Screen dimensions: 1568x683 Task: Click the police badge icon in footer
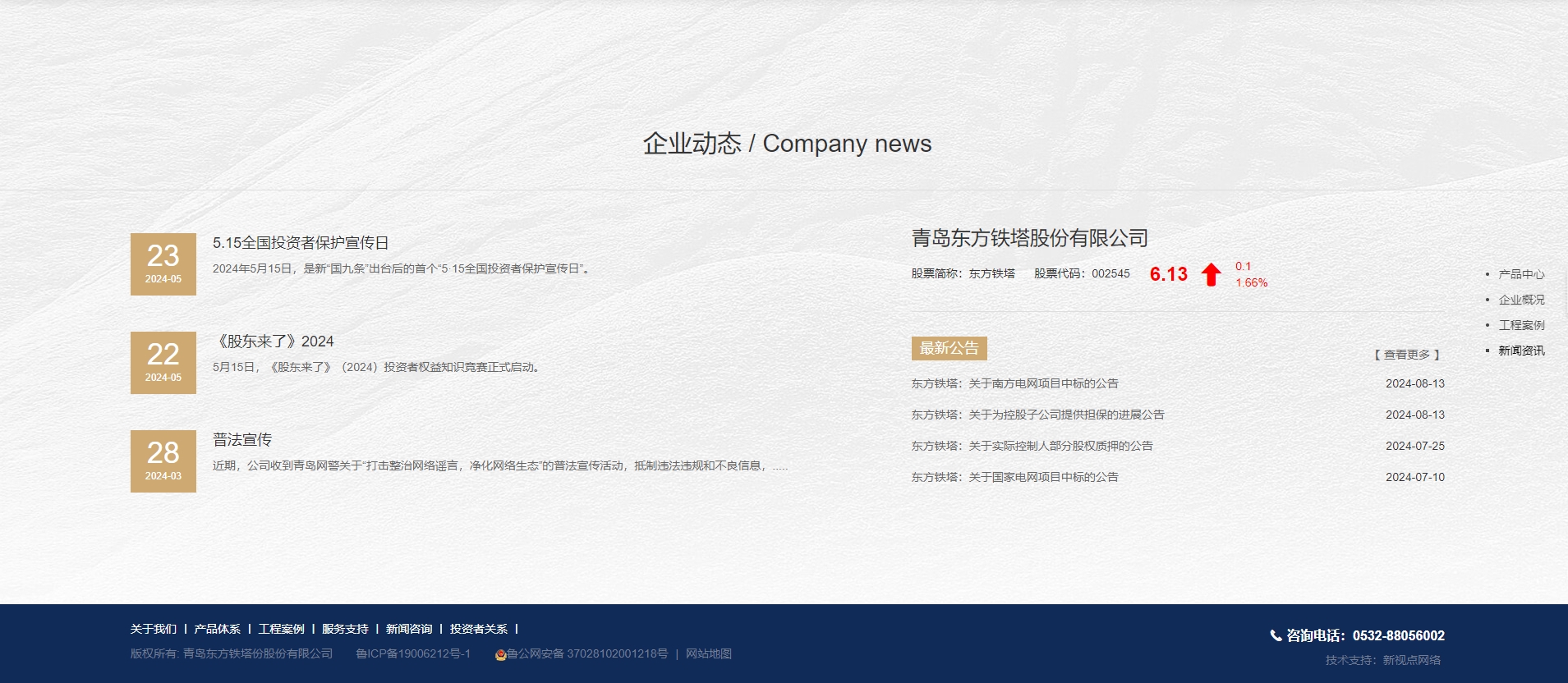coord(500,654)
